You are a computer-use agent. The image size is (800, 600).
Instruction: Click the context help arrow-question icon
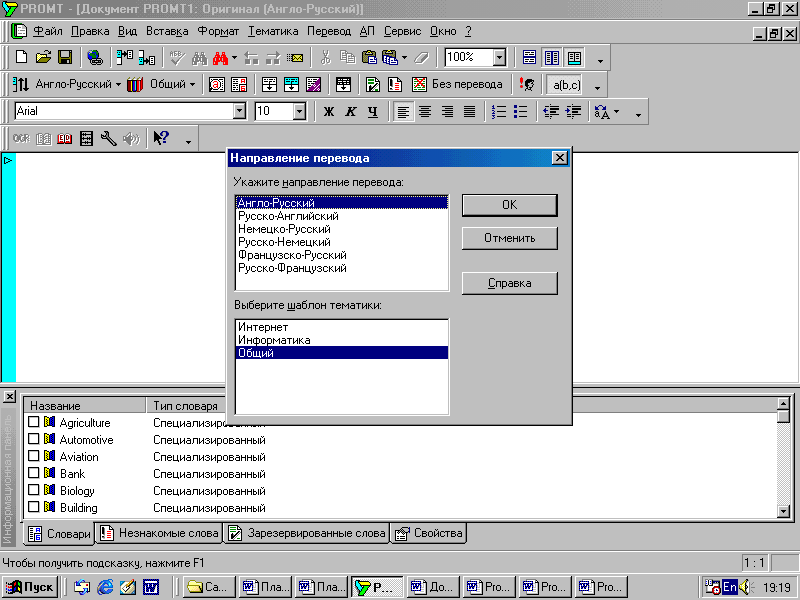coord(161,138)
